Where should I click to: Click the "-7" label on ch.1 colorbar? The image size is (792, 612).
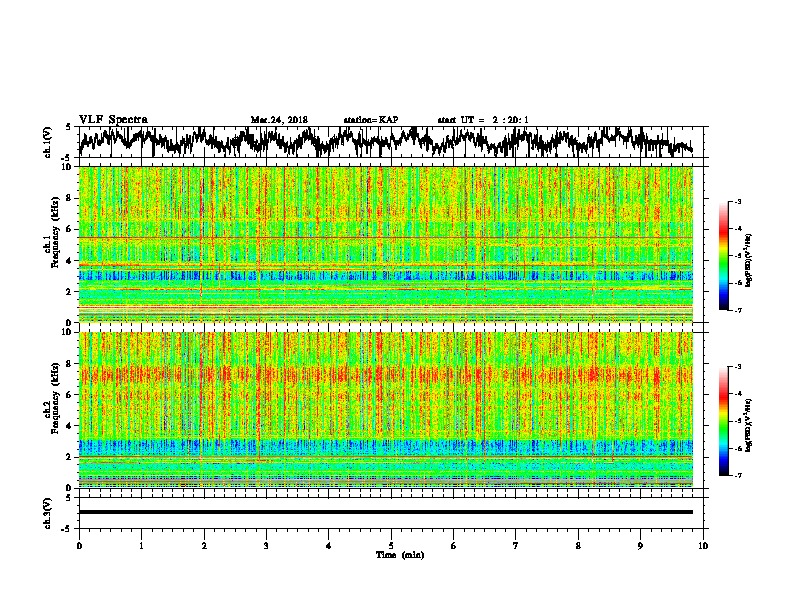tap(738, 310)
